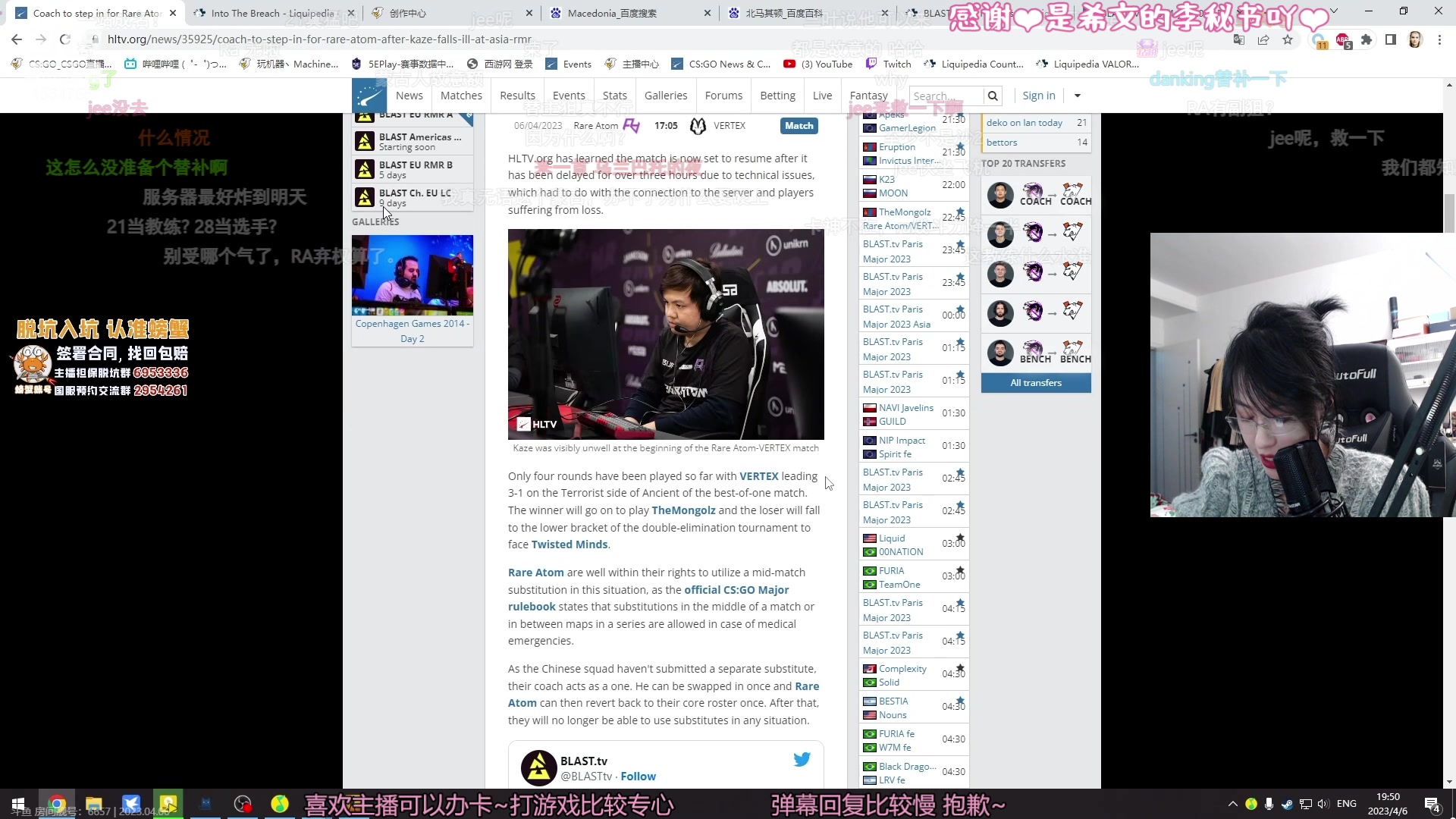The height and width of the screenshot is (819, 1456).
Task: Open the Eruption vs Invictus match
Action: coord(914,154)
